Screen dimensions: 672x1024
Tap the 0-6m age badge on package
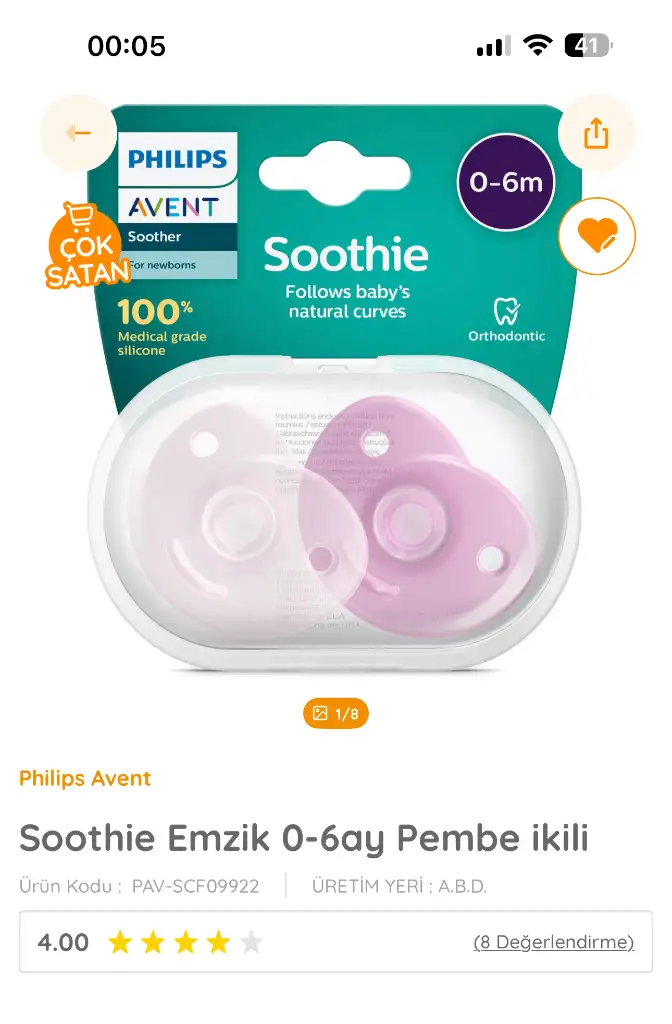[x=506, y=182]
